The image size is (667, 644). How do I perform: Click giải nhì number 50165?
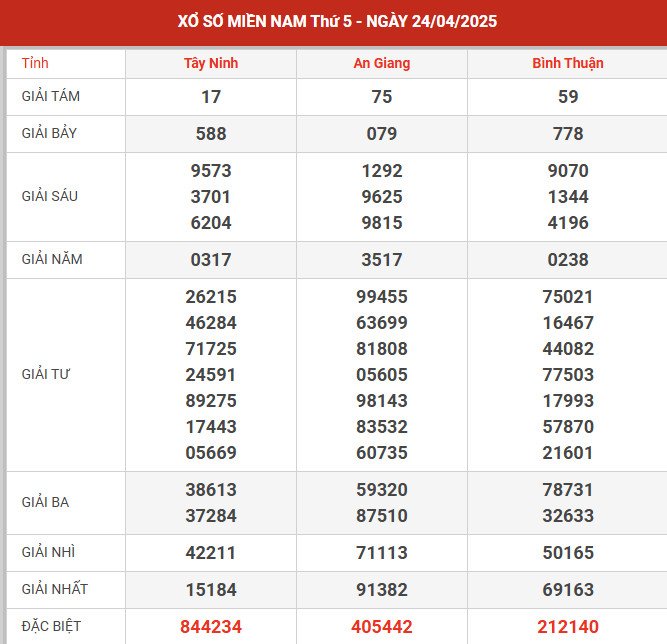click(x=568, y=553)
